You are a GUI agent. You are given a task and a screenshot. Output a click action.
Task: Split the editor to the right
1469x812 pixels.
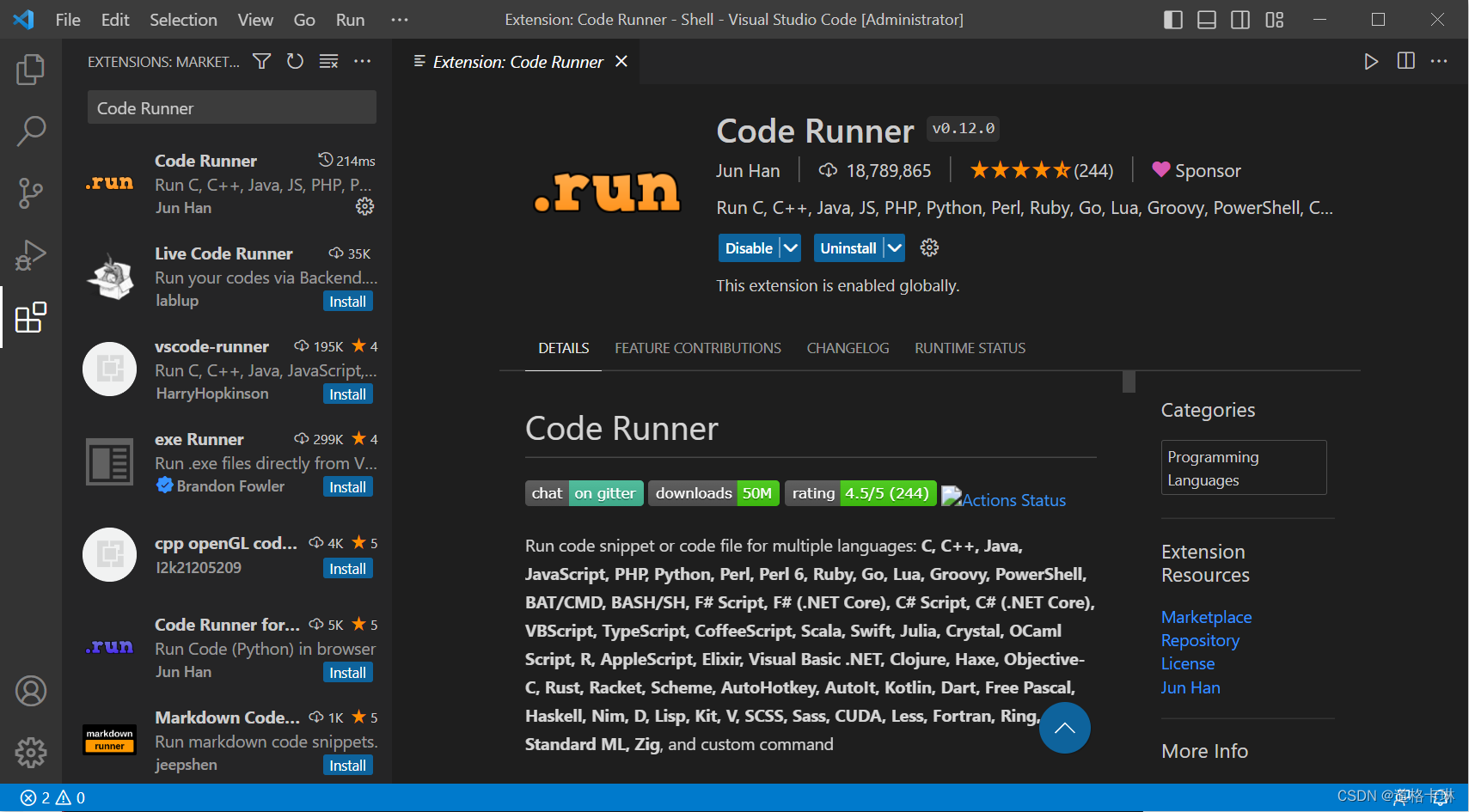[1406, 61]
